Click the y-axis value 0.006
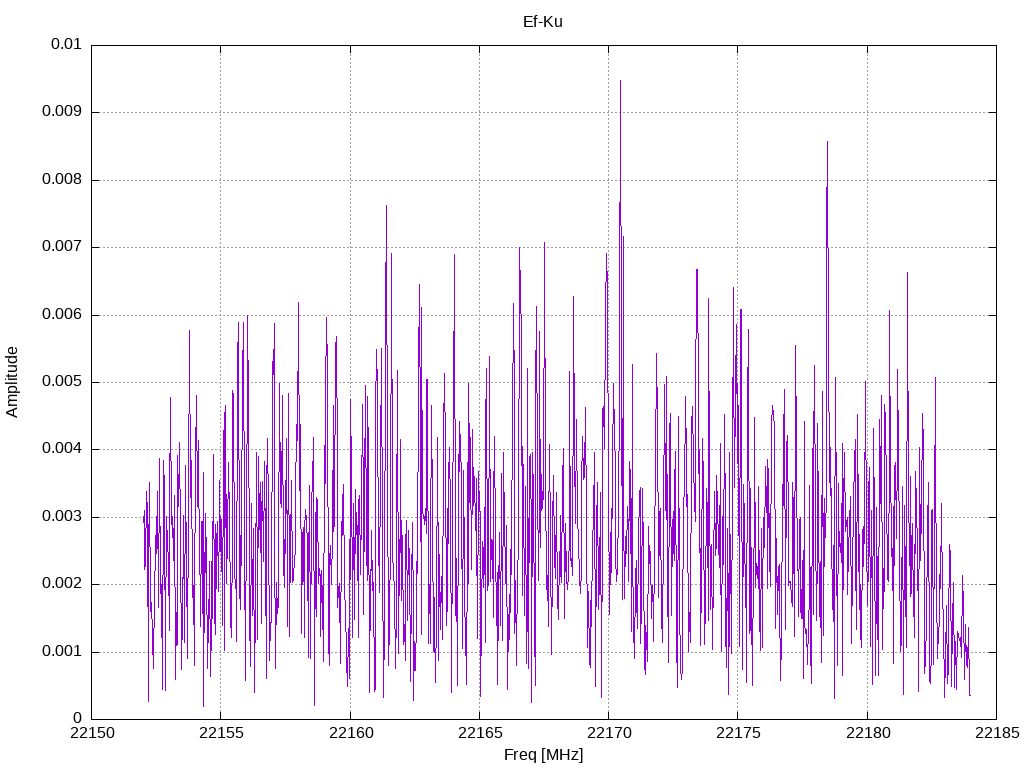The height and width of the screenshot is (768, 1024). pyautogui.click(x=61, y=314)
